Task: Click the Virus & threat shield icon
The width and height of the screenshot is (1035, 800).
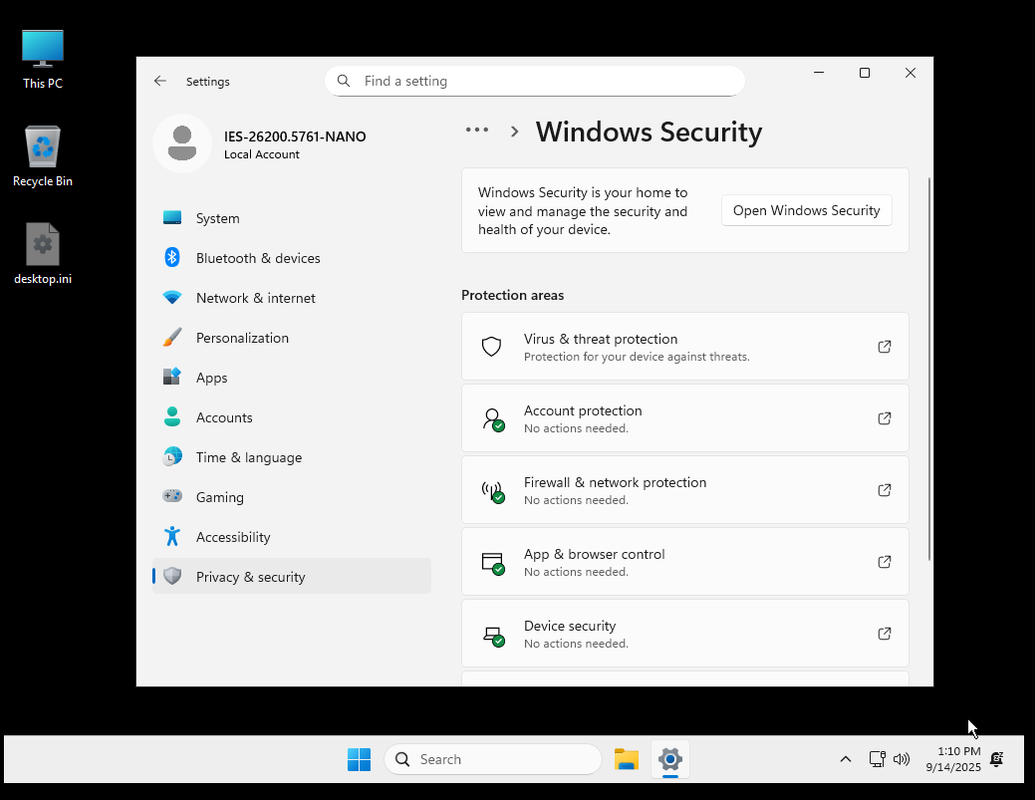Action: click(x=491, y=347)
